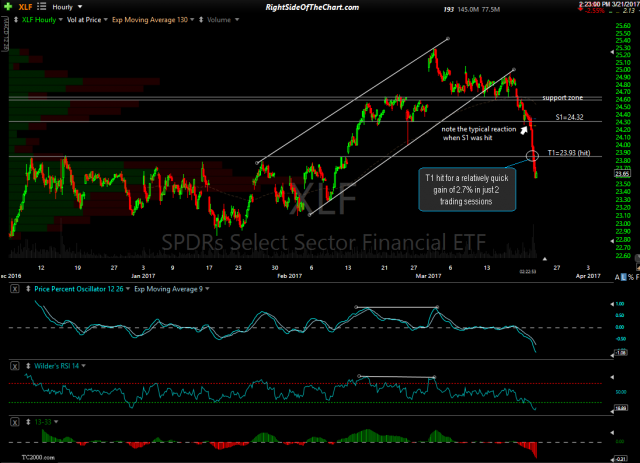Click the Feb 2017 date axis label

pos(289,276)
